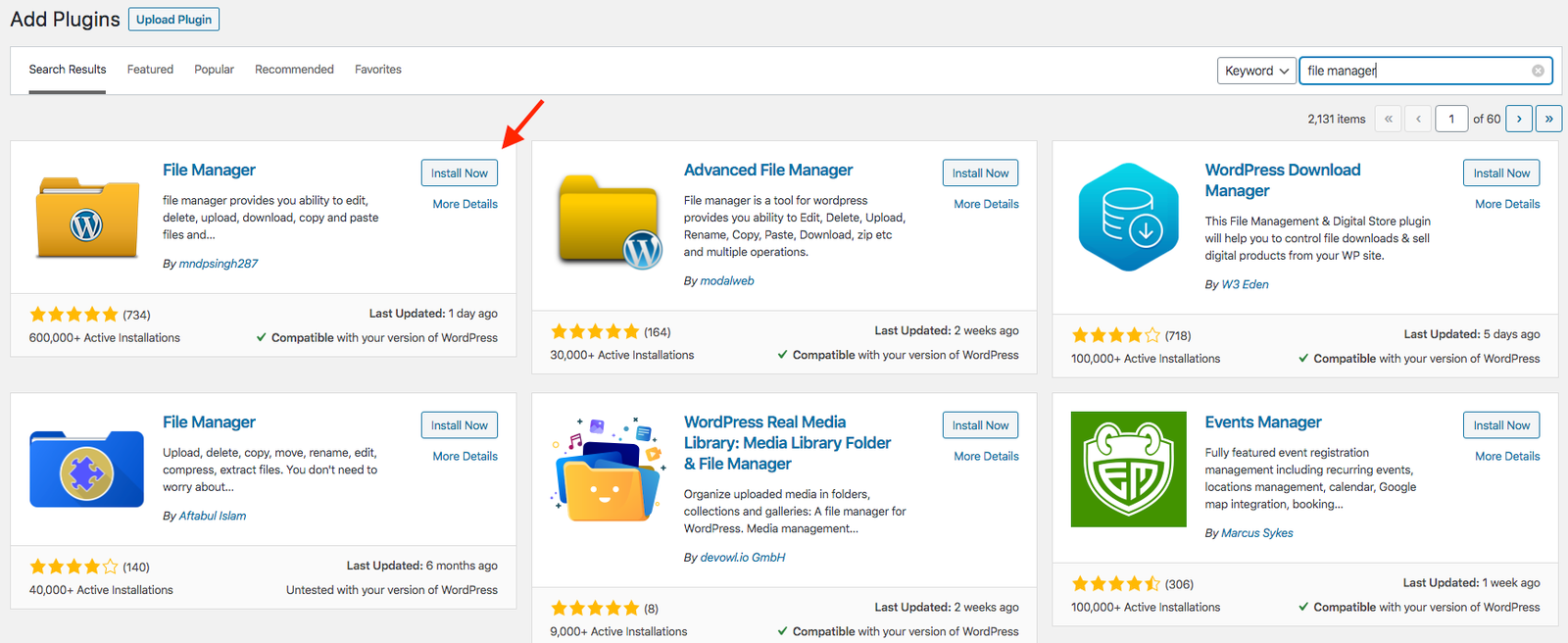1568x643 pixels.
Task: Open author link mndpsingh287
Action: coord(219,264)
